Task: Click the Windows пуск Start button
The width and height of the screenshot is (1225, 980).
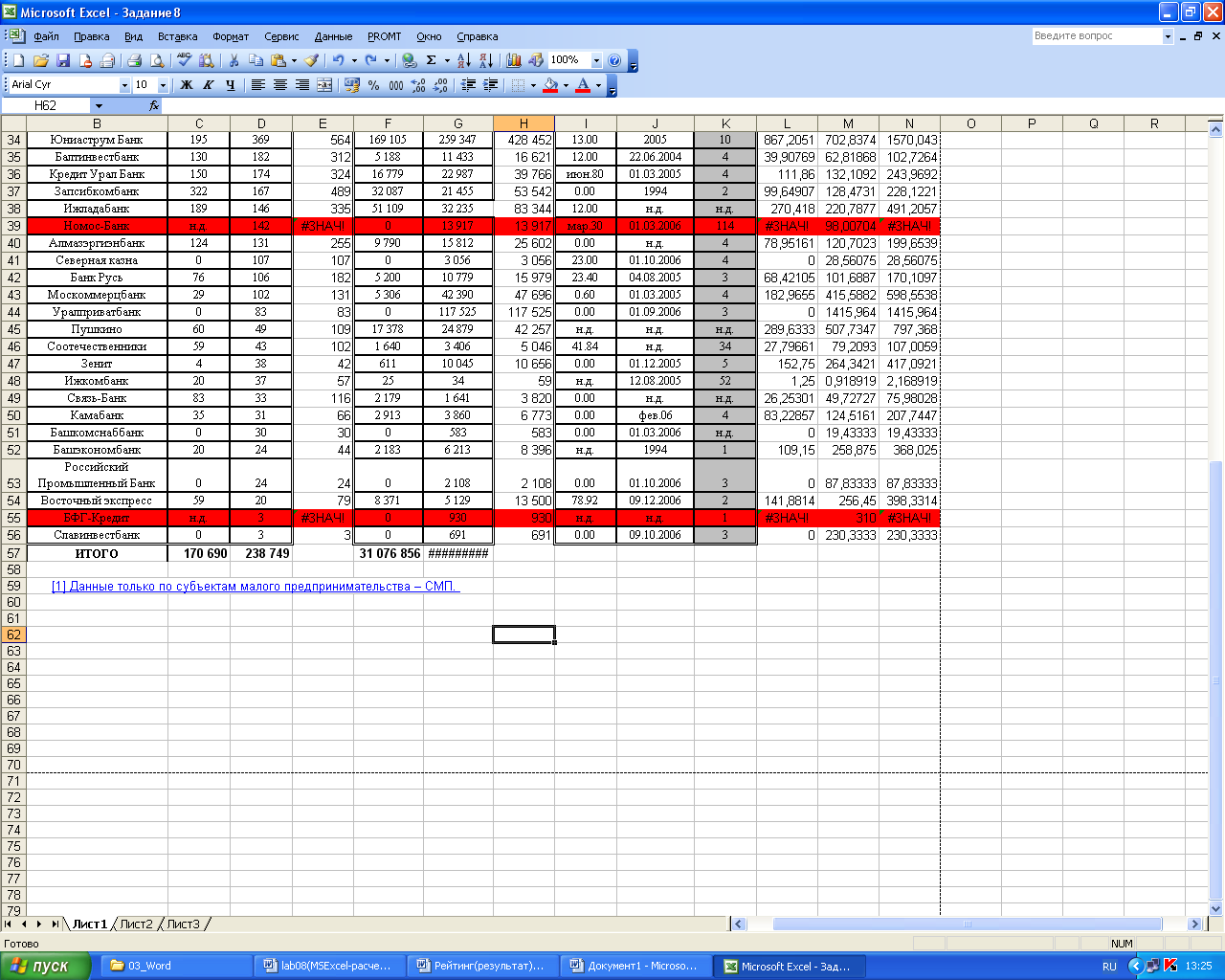Action: (45, 966)
